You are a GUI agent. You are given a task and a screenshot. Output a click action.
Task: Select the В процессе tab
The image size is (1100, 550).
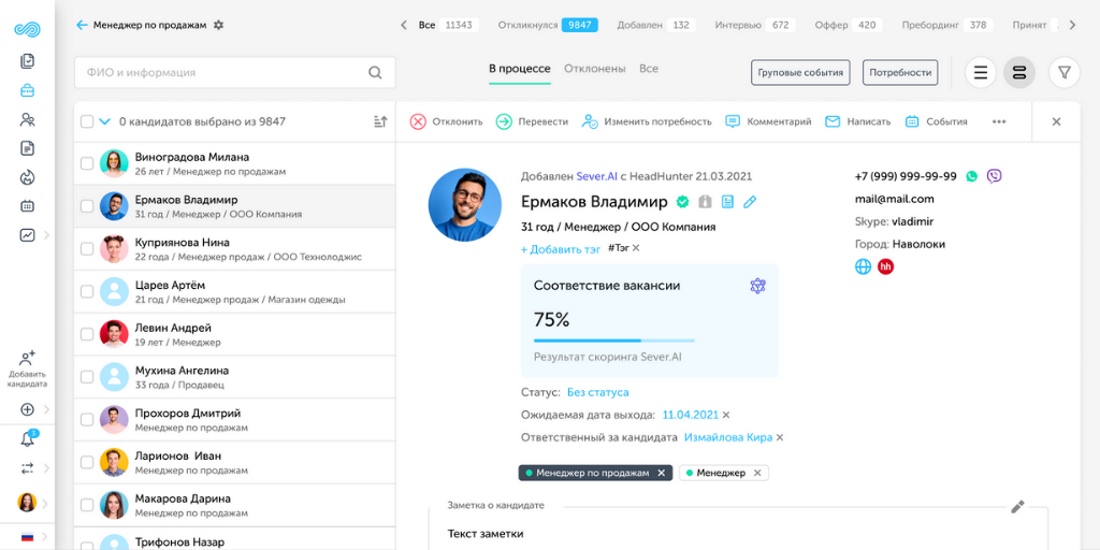tap(520, 69)
